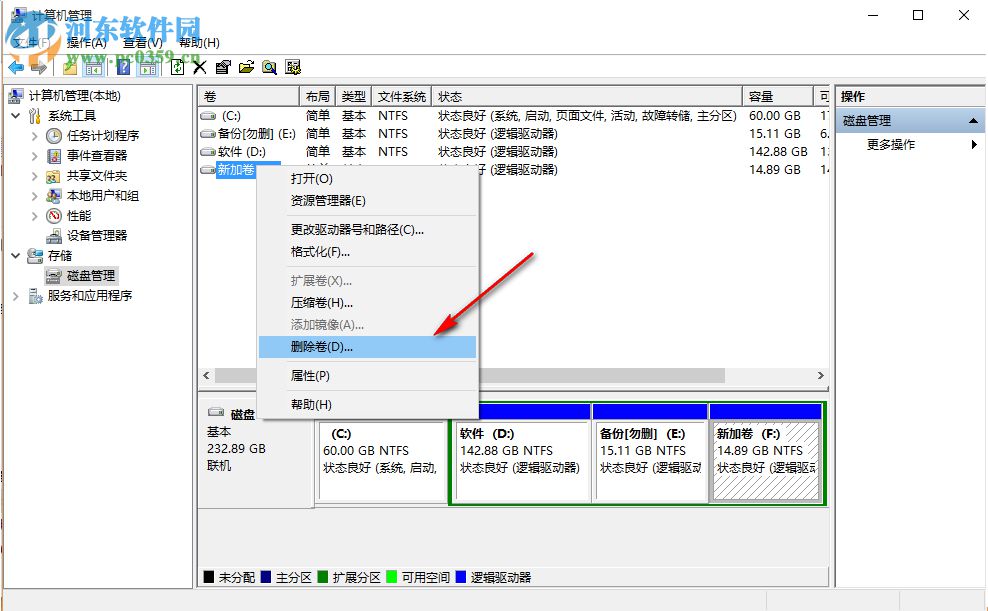The image size is (988, 611).
Task: Click the settings view toolbar icon
Action: point(293,67)
